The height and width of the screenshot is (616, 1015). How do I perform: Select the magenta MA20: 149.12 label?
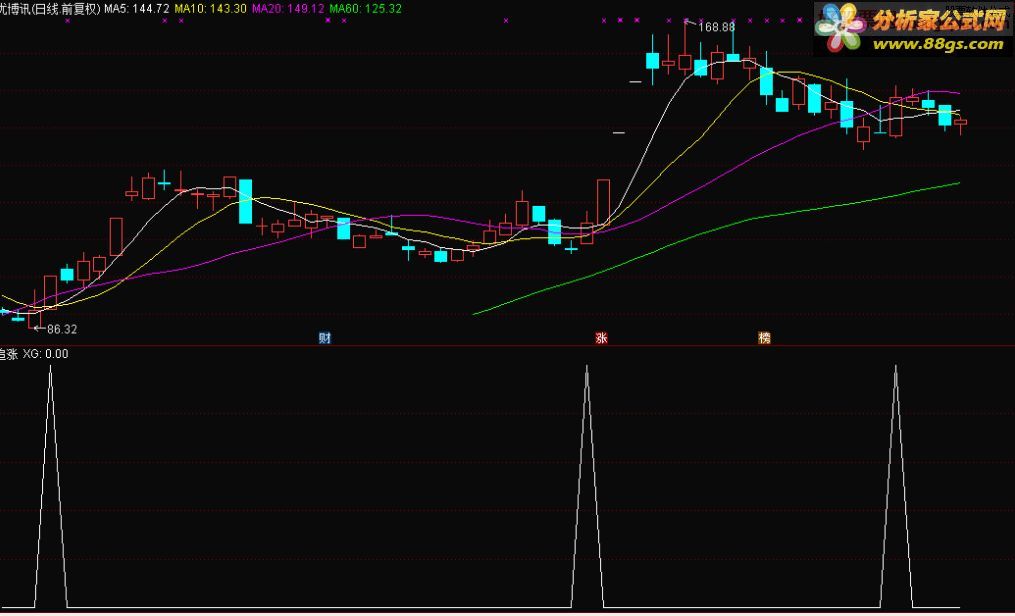pos(287,8)
